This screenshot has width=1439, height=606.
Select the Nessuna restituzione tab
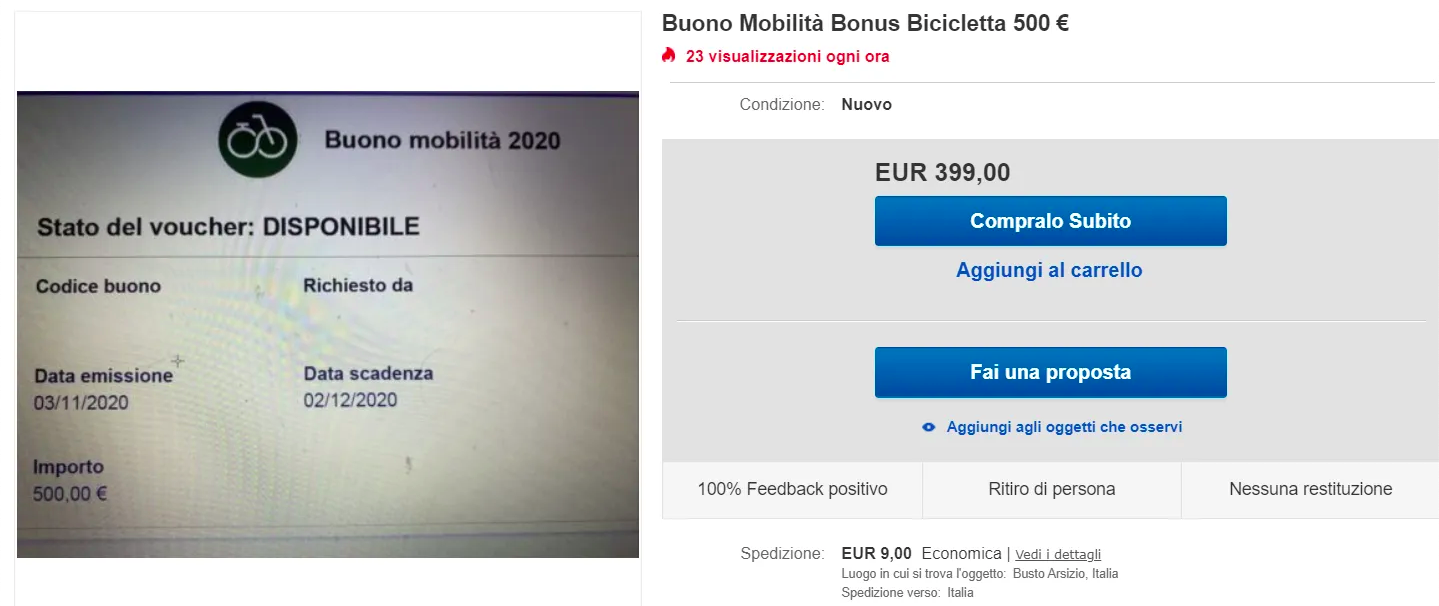pos(1310,489)
